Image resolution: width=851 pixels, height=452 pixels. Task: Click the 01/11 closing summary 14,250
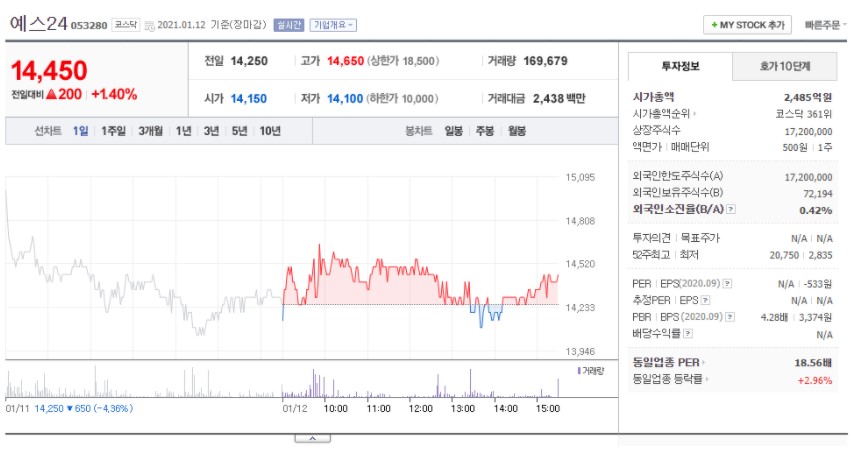pyautogui.click(x=49, y=409)
